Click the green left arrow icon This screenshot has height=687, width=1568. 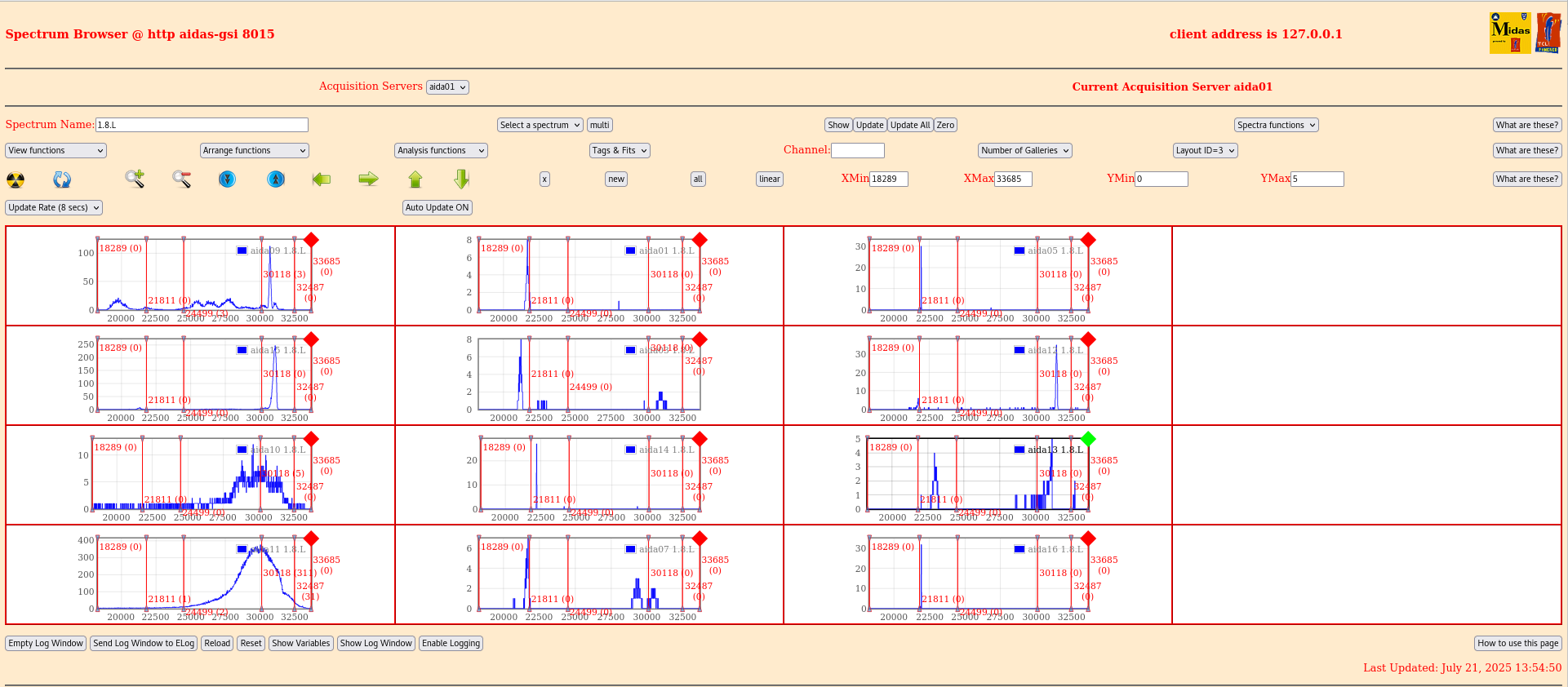click(322, 179)
